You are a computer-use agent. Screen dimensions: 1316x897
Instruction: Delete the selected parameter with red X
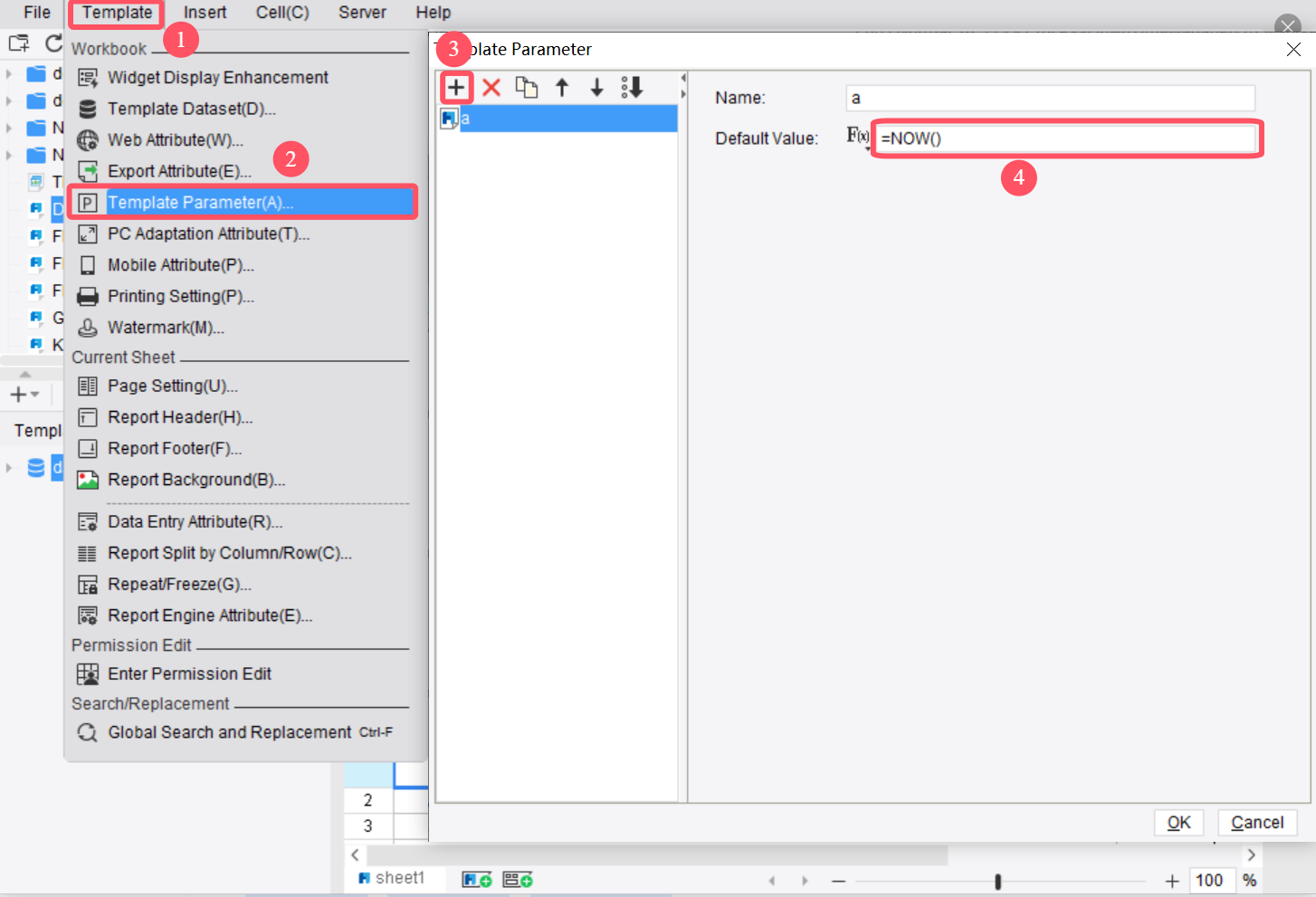[x=491, y=88]
